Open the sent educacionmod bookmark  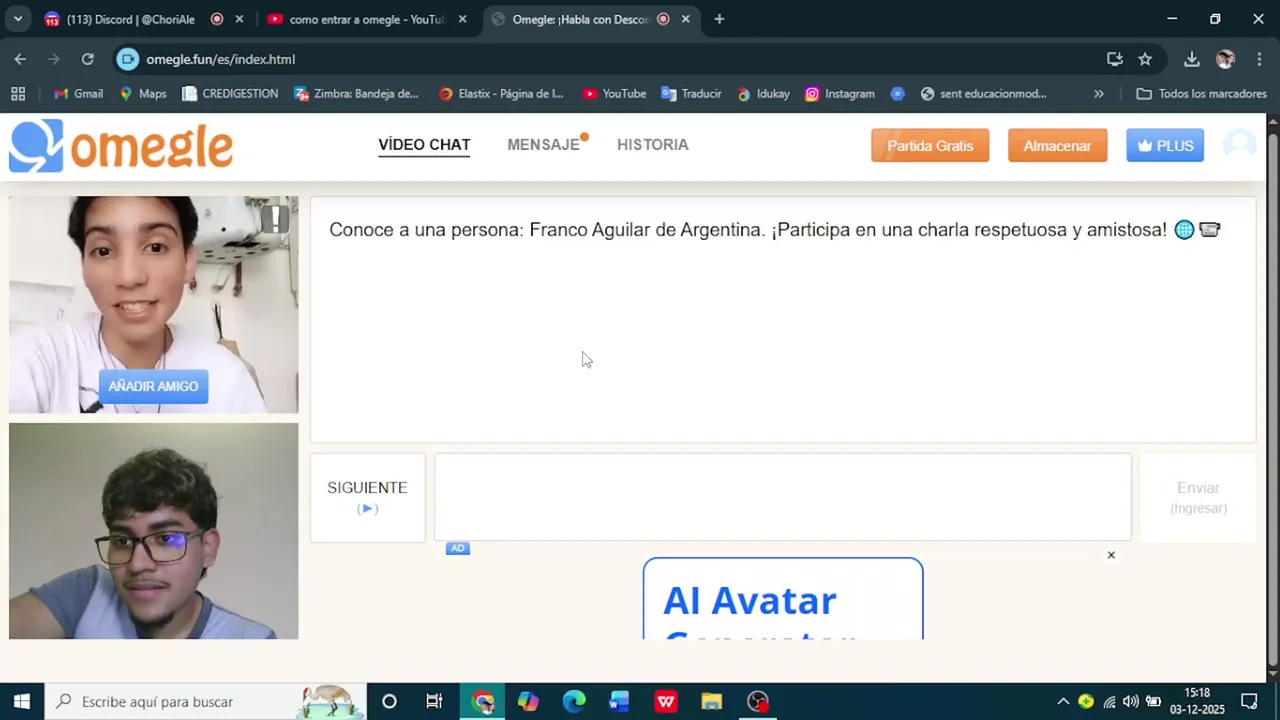tap(983, 93)
